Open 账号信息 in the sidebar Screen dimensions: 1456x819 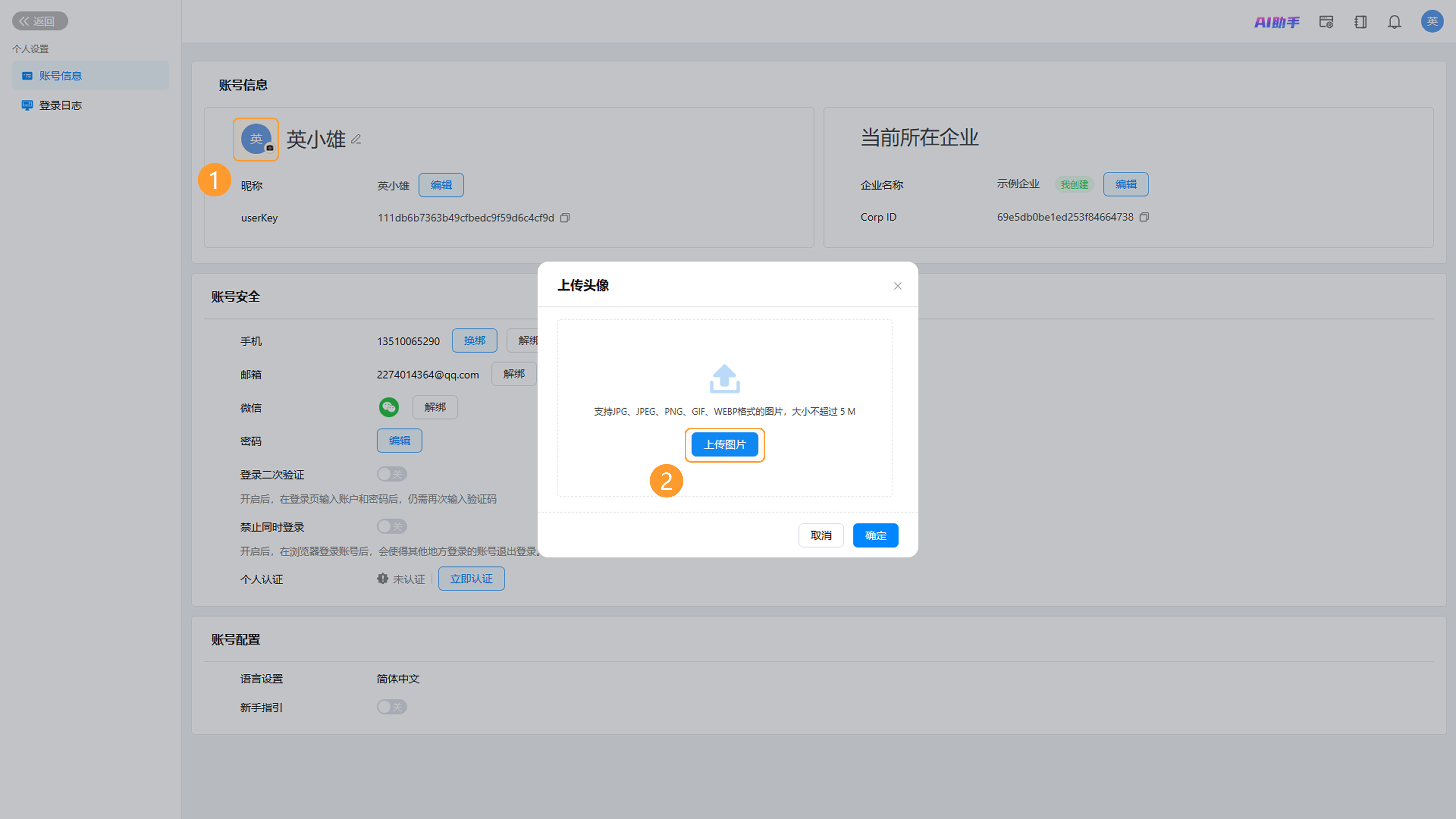coord(91,76)
